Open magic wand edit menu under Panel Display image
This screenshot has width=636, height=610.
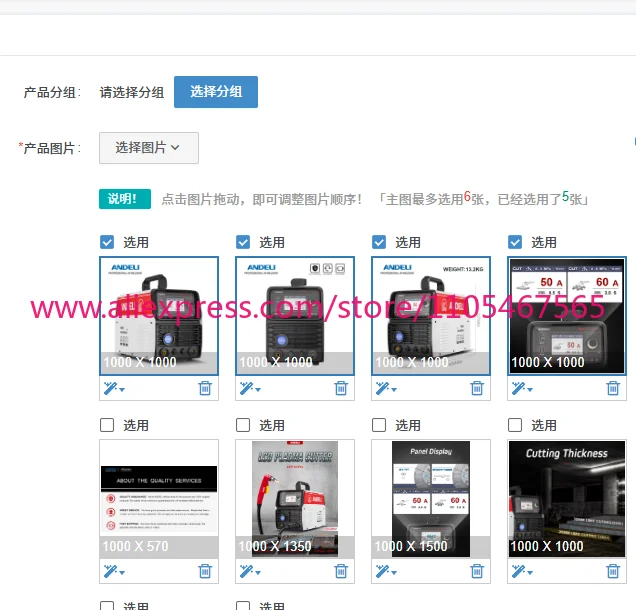coord(386,571)
